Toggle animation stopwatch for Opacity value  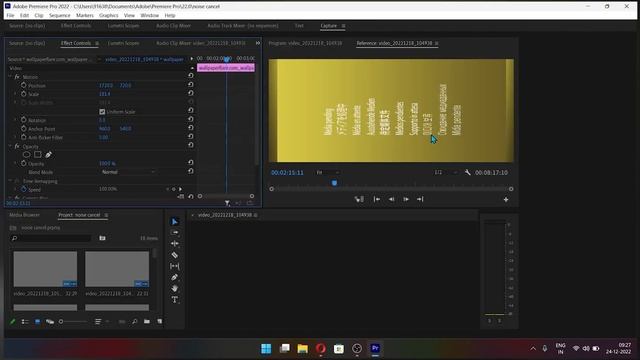point(24,163)
